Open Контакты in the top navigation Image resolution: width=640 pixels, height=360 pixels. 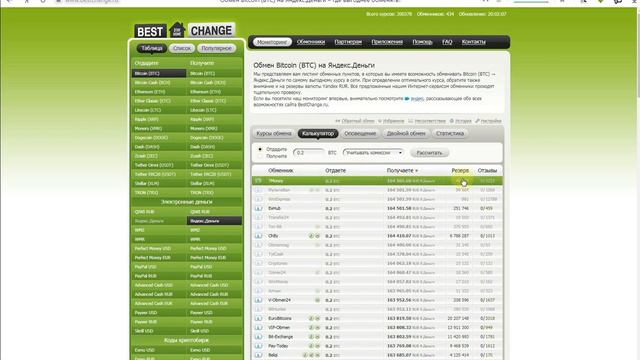point(473,42)
